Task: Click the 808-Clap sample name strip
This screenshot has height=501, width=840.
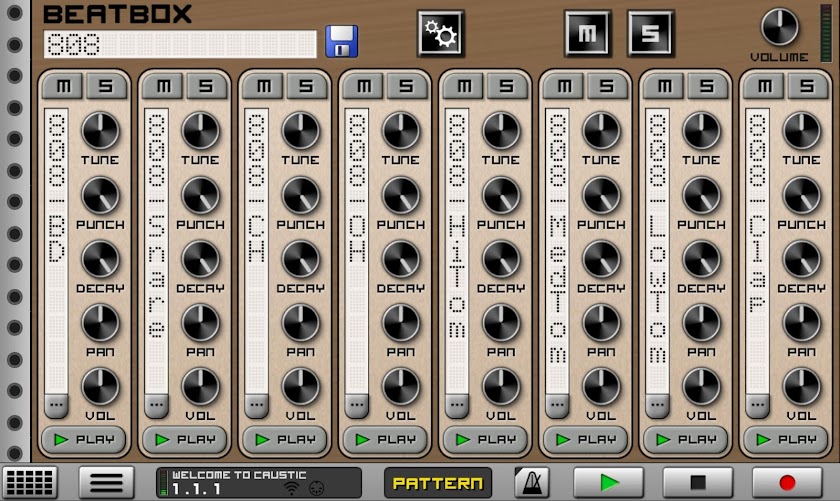Action: click(758, 251)
